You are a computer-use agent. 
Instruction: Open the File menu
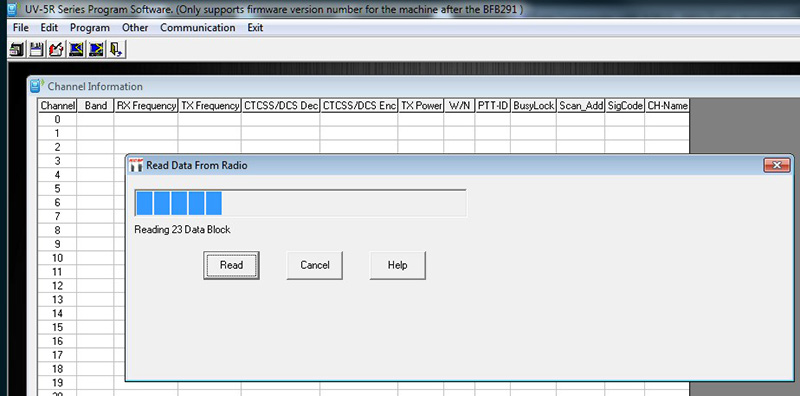click(21, 28)
